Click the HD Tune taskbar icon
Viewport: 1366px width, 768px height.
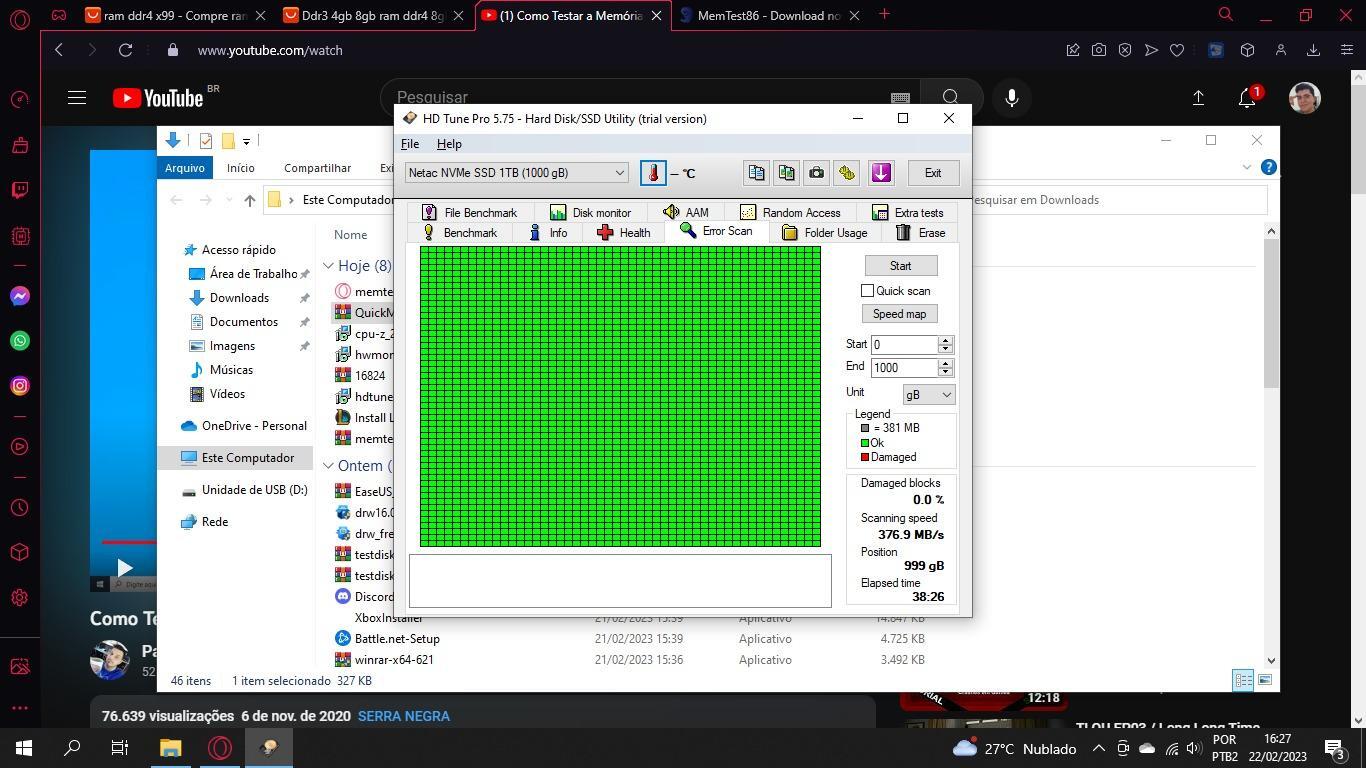click(x=268, y=747)
